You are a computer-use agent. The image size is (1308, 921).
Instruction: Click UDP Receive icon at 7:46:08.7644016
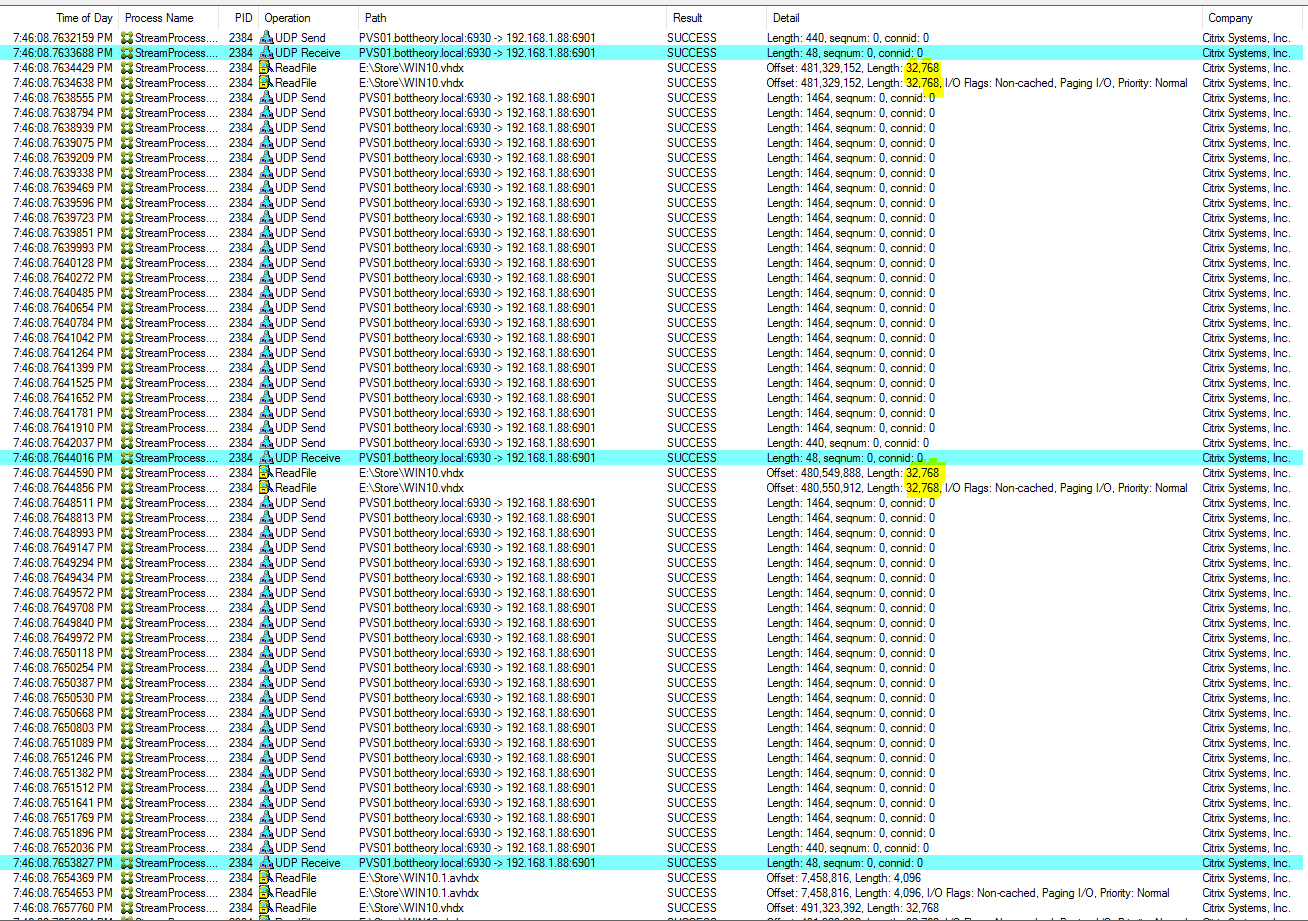(266, 458)
